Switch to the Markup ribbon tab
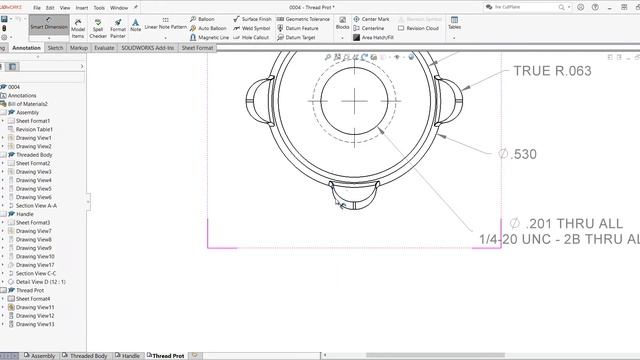The width and height of the screenshot is (640, 360). [x=79, y=48]
